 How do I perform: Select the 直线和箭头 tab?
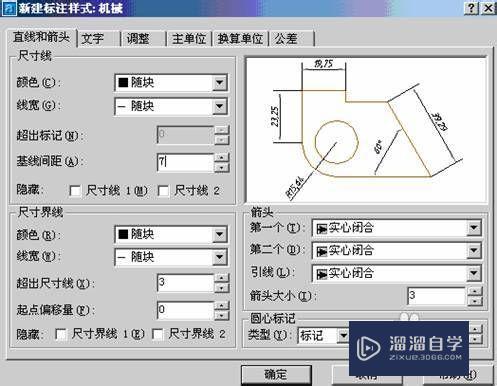tap(42, 37)
